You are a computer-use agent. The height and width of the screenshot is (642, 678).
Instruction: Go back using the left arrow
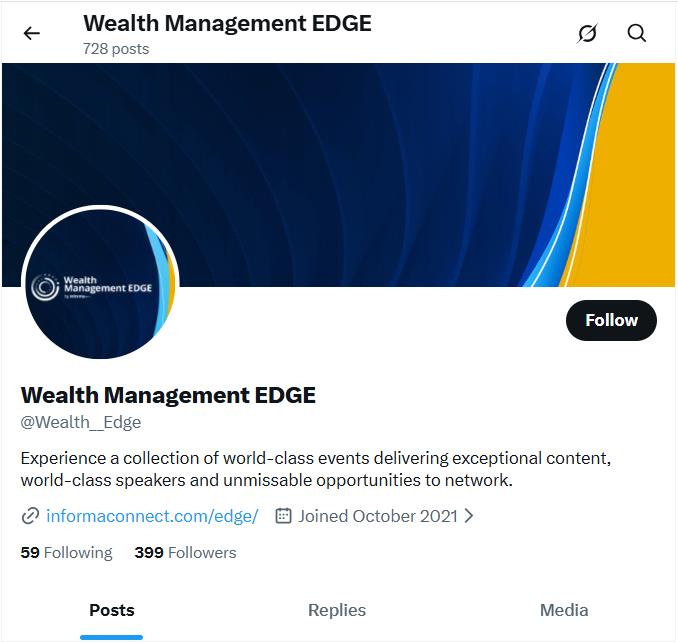[x=32, y=33]
